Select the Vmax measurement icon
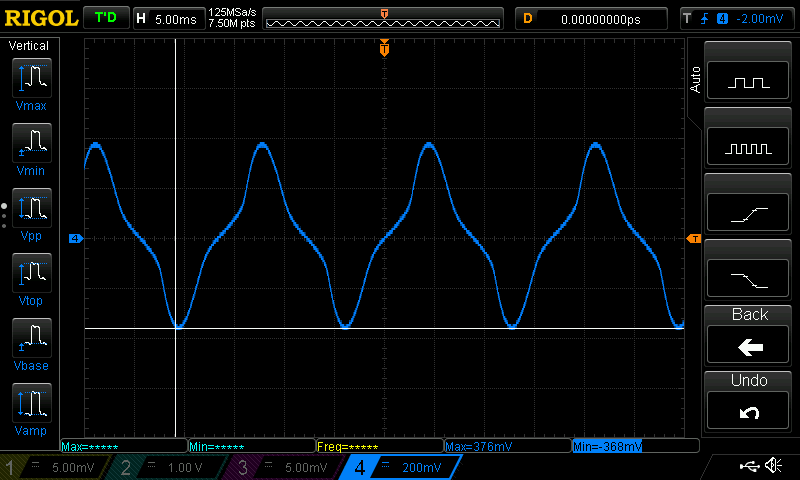The height and width of the screenshot is (480, 800). (x=31, y=83)
